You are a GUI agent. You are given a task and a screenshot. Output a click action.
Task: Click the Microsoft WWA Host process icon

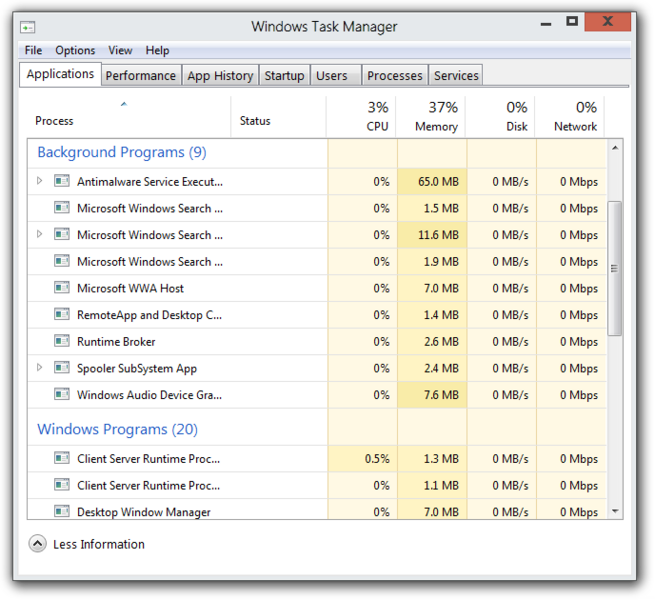[x=62, y=288]
